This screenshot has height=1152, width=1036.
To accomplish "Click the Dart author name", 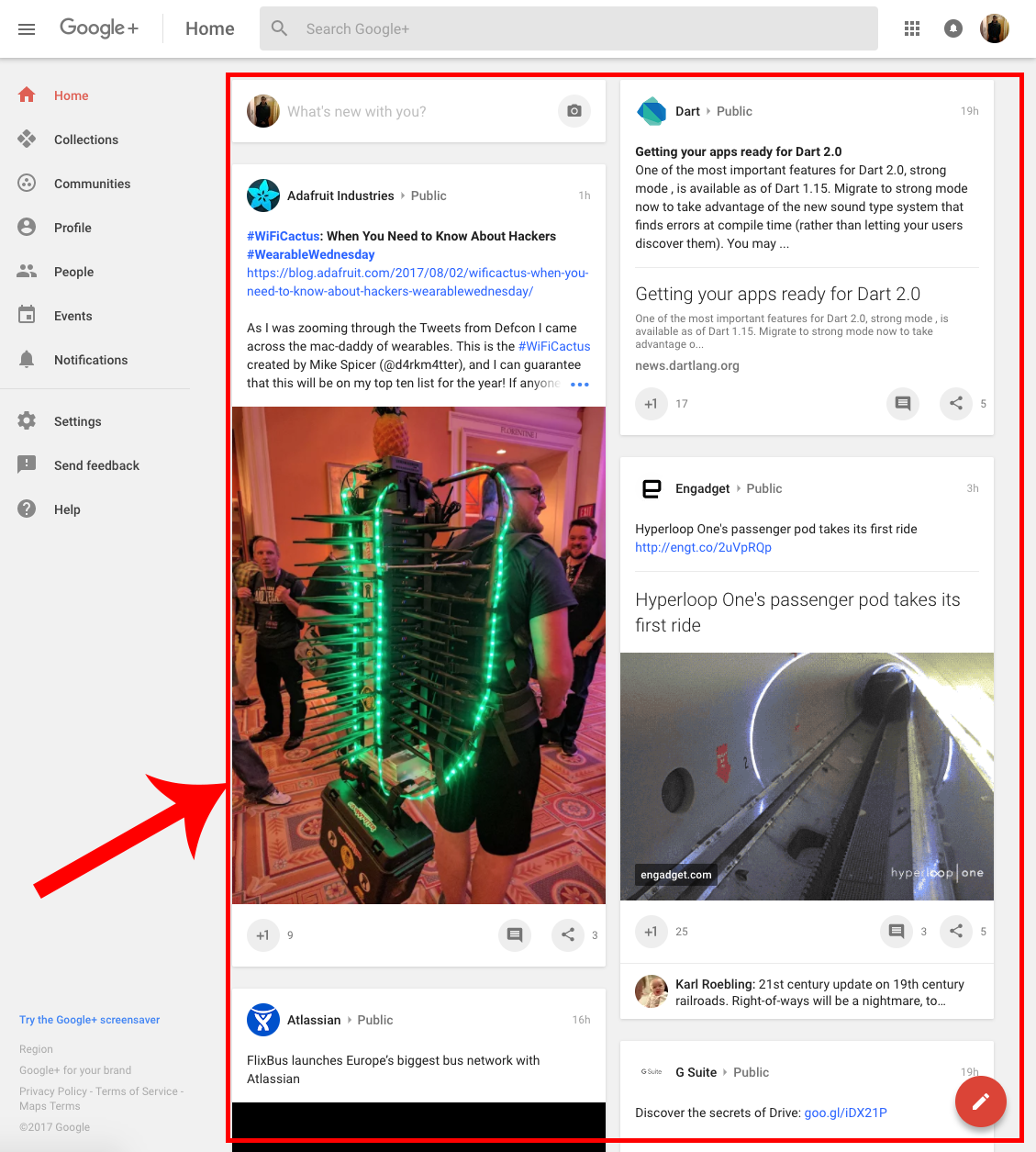I will (687, 111).
